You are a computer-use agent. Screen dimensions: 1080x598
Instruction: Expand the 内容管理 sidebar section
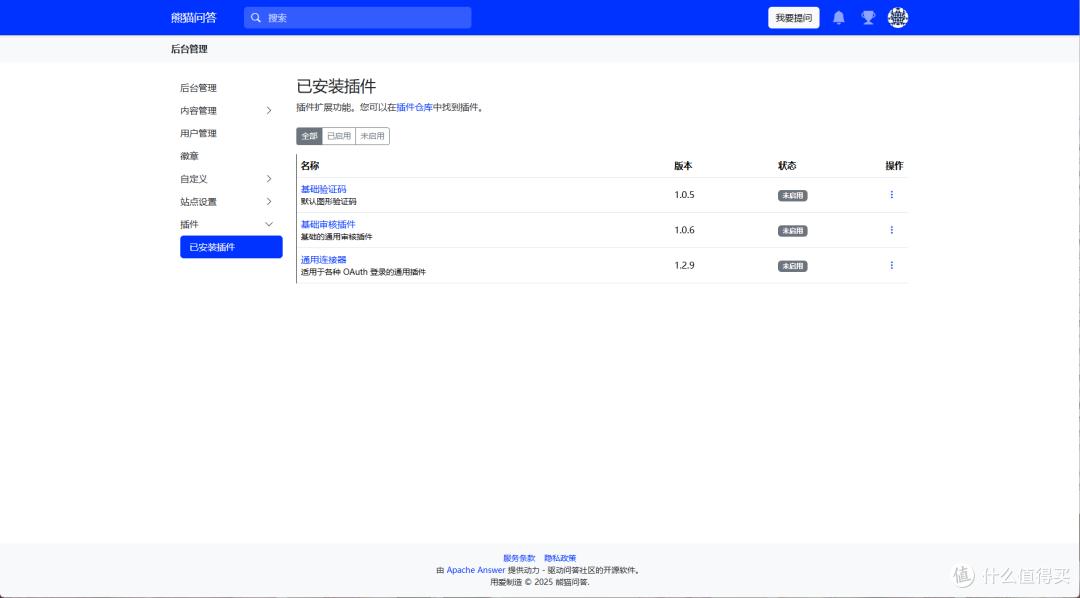click(x=231, y=110)
